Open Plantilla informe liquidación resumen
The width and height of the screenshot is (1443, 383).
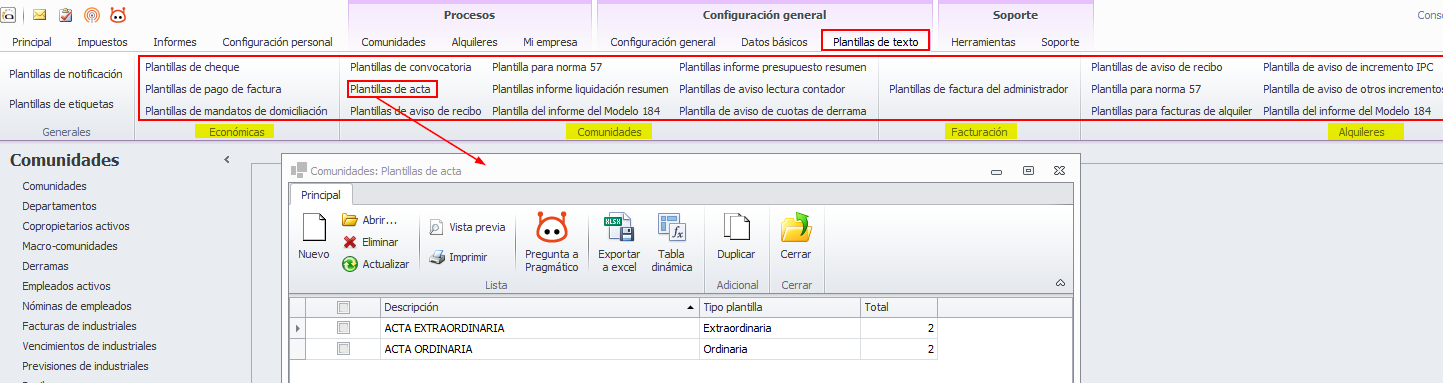[x=580, y=89]
